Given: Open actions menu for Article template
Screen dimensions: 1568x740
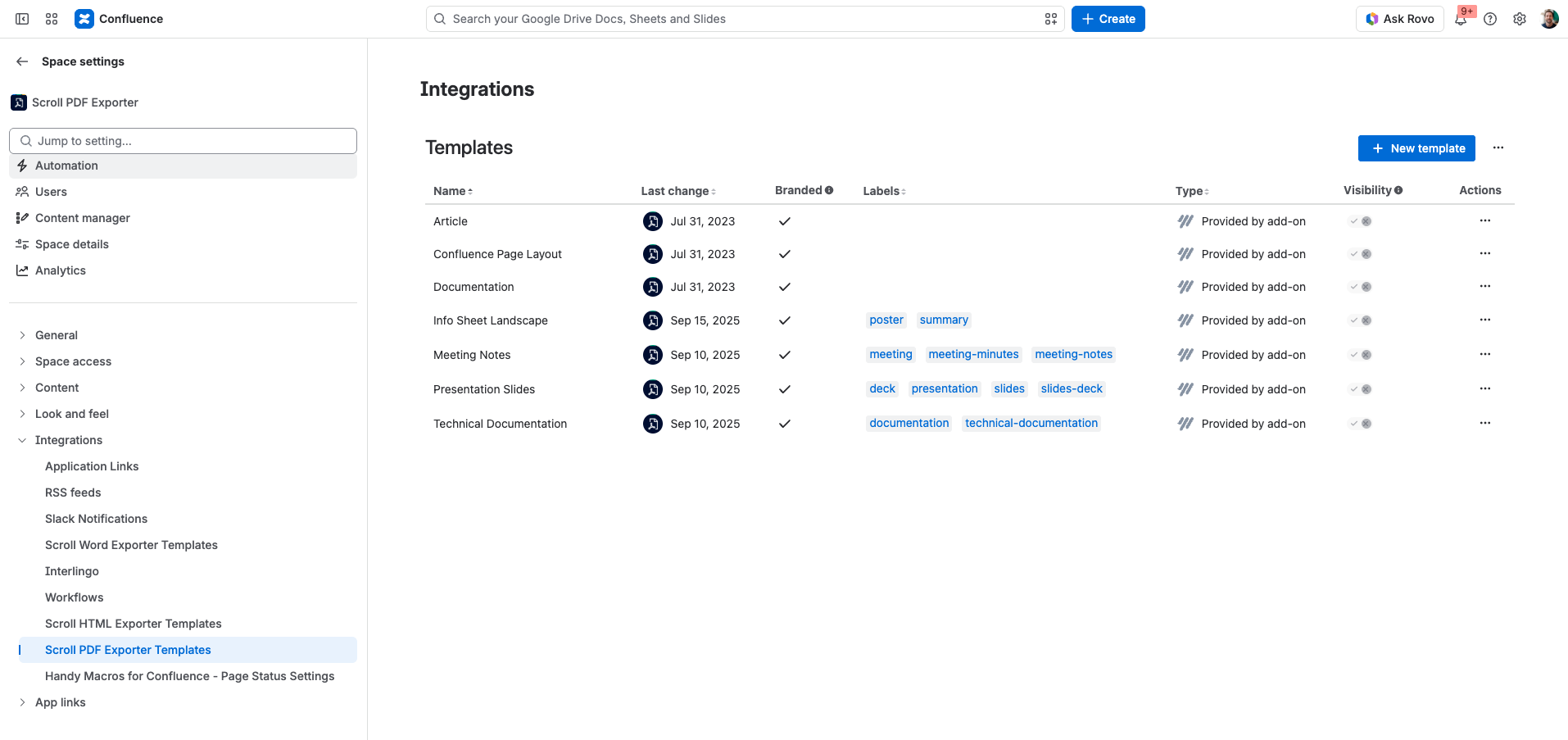Looking at the screenshot, I should 1485,220.
